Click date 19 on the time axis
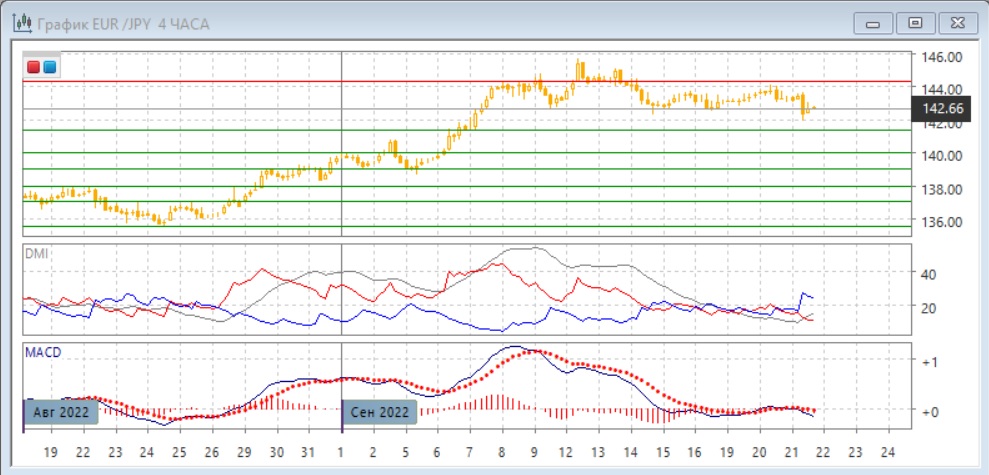Viewport: 989px width, 475px height. tap(51, 452)
